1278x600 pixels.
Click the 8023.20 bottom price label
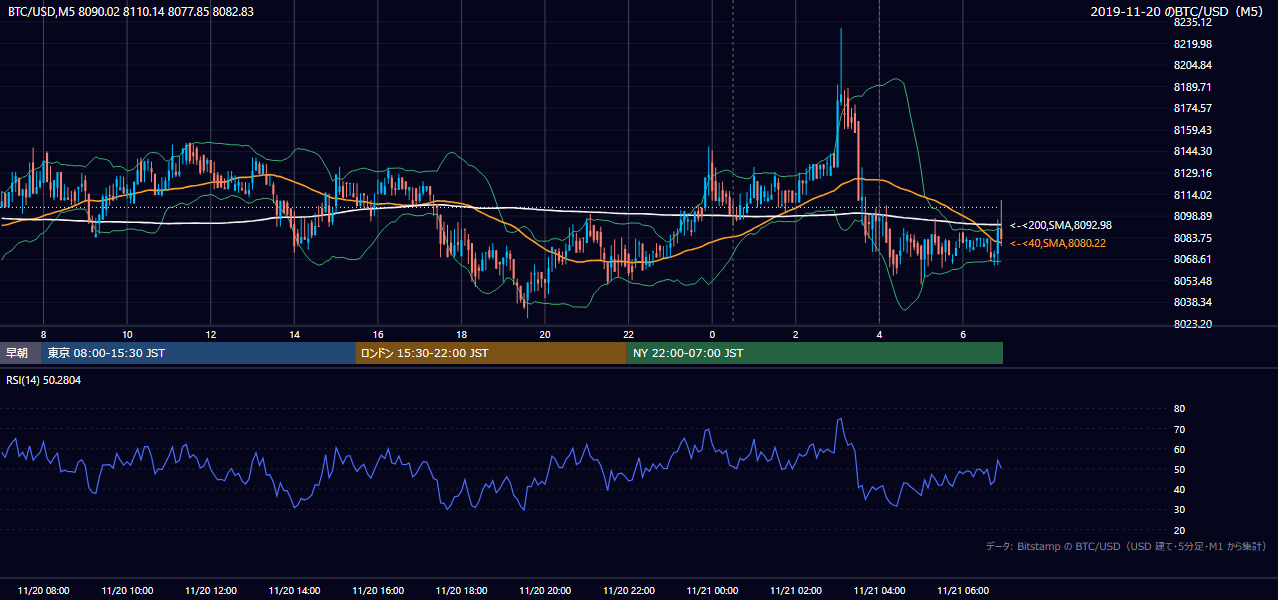click(x=1193, y=324)
